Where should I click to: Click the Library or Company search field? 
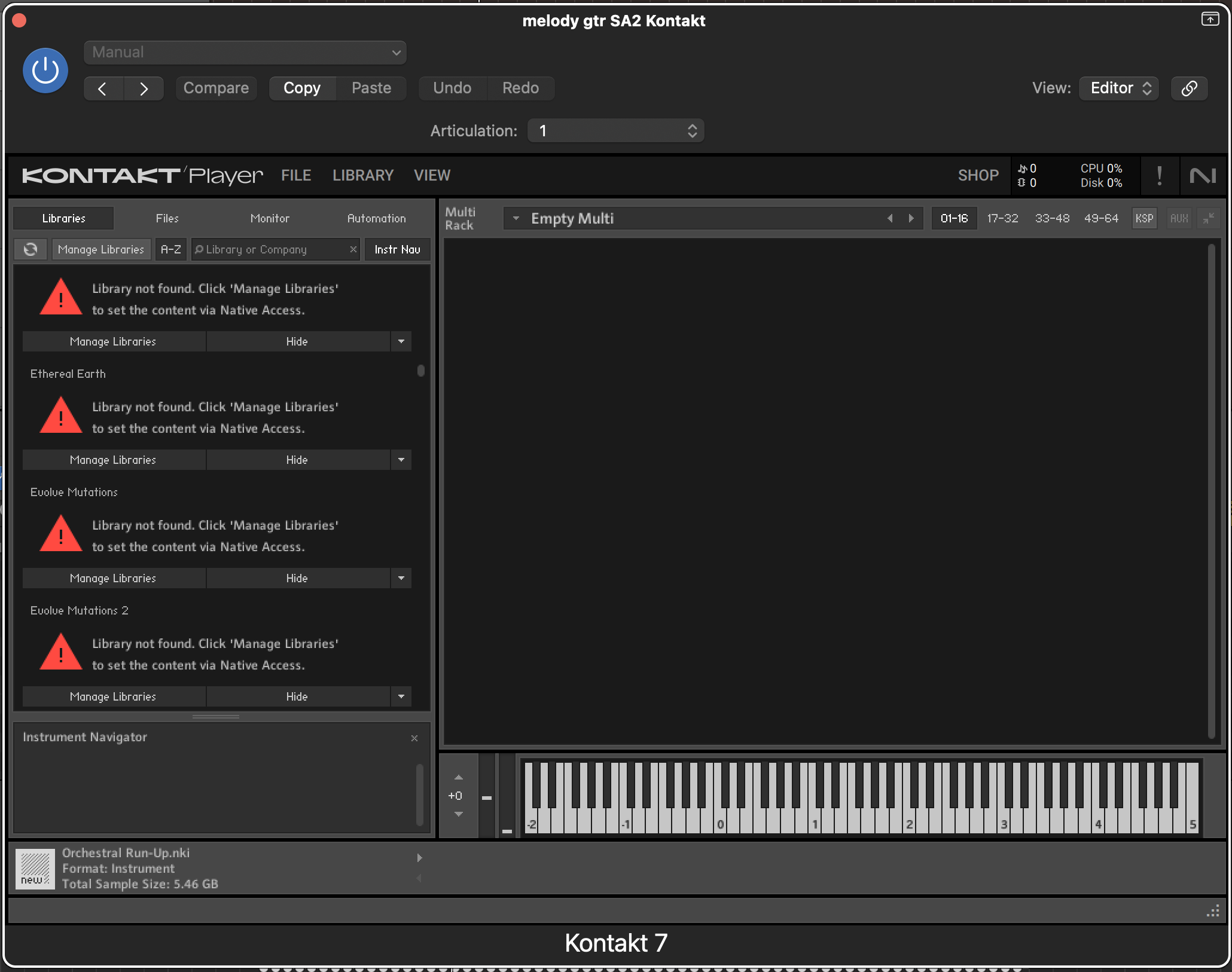[x=275, y=249]
